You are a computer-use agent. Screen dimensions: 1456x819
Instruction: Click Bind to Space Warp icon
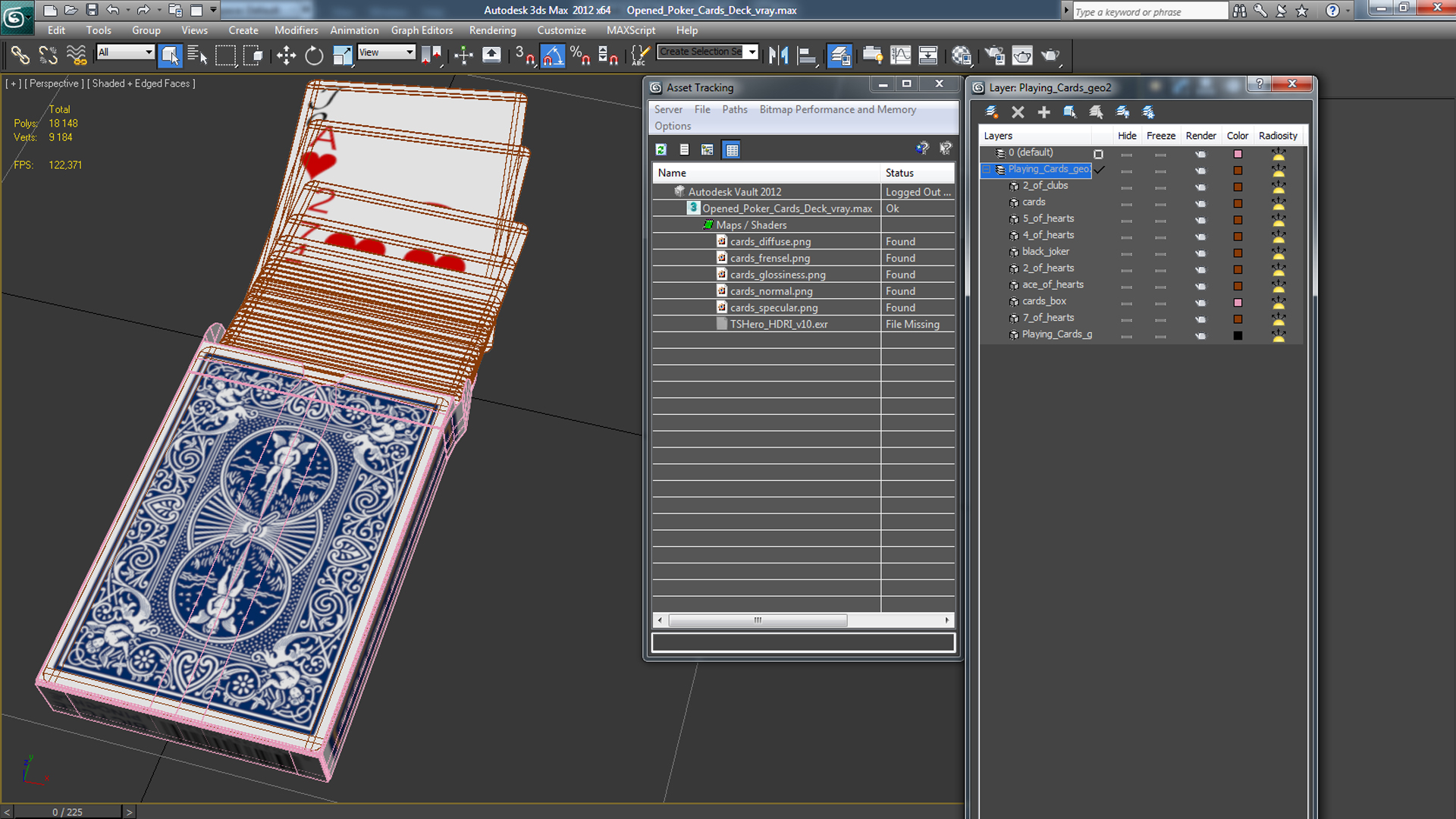pyautogui.click(x=76, y=55)
